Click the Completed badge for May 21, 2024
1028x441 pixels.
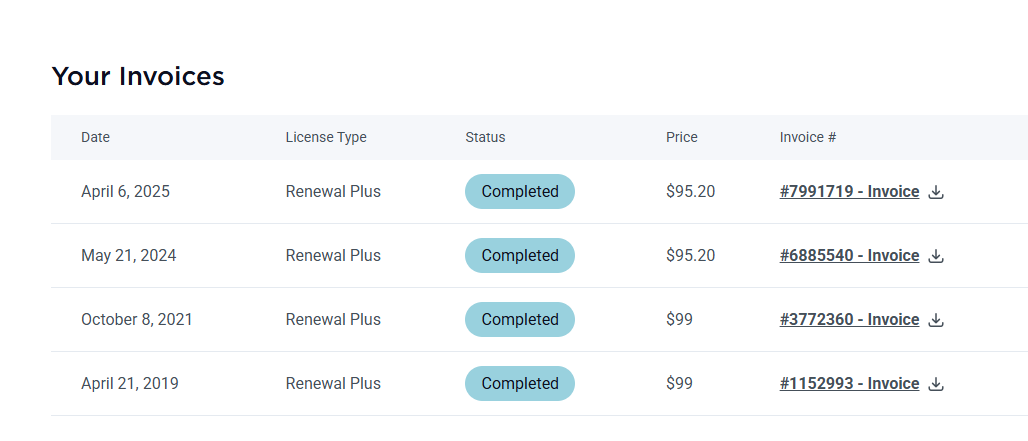(520, 256)
